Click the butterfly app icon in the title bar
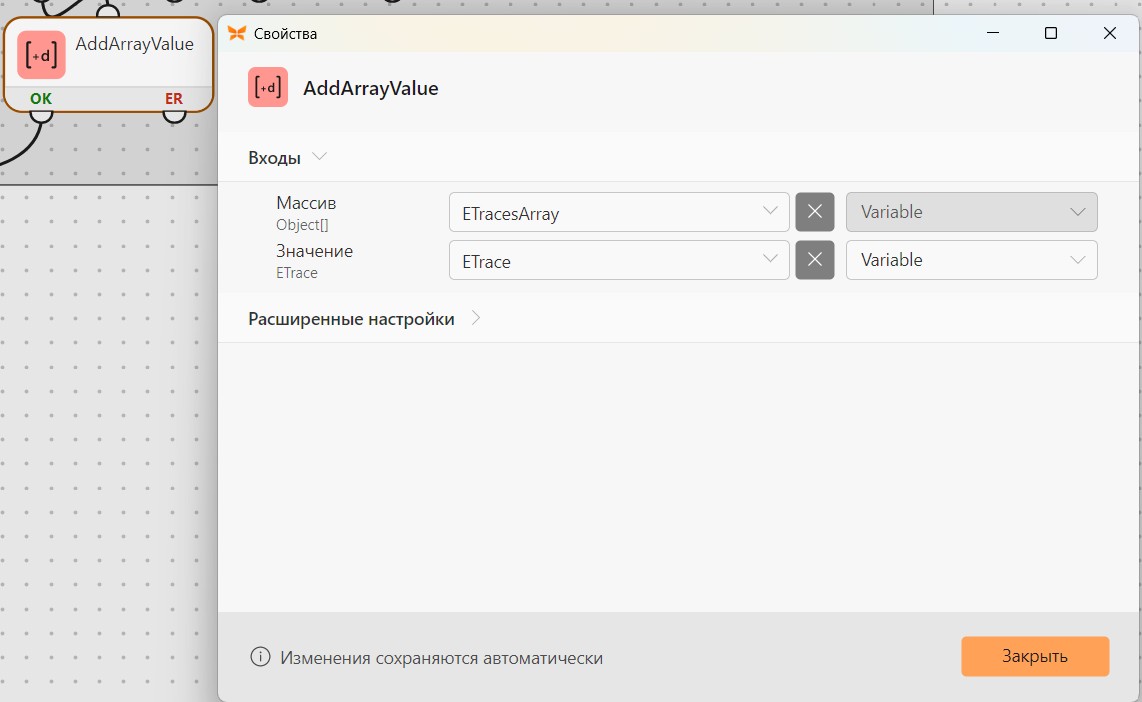1142x702 pixels. click(x=237, y=33)
